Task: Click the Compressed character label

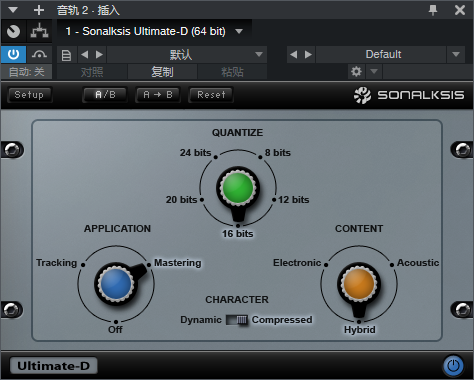Action: coord(282,320)
